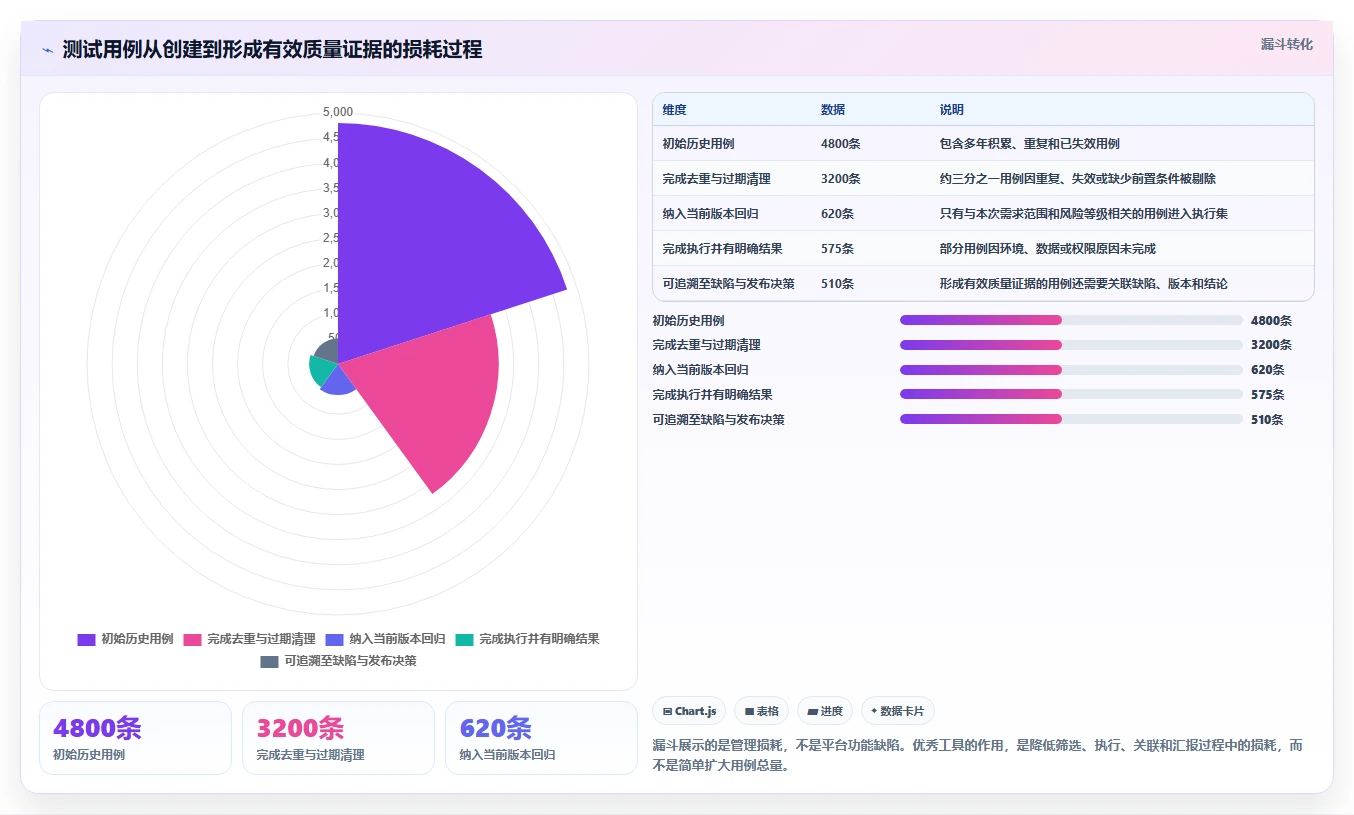This screenshot has height=815, width=1354.
Task: Click table cell 完成执行并有明确结果
Action: coord(723,249)
